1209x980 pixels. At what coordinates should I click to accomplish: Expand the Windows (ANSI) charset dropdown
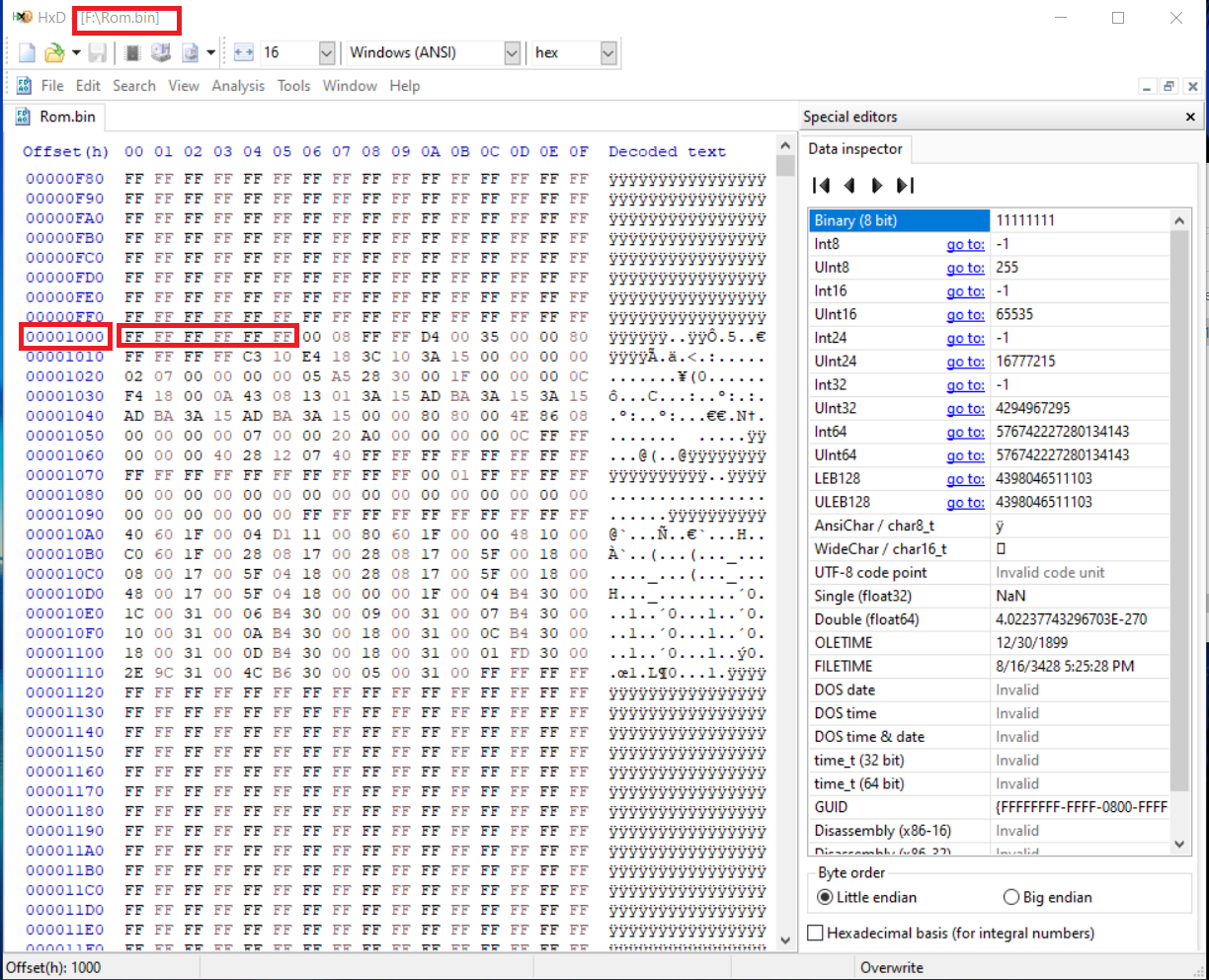512,52
